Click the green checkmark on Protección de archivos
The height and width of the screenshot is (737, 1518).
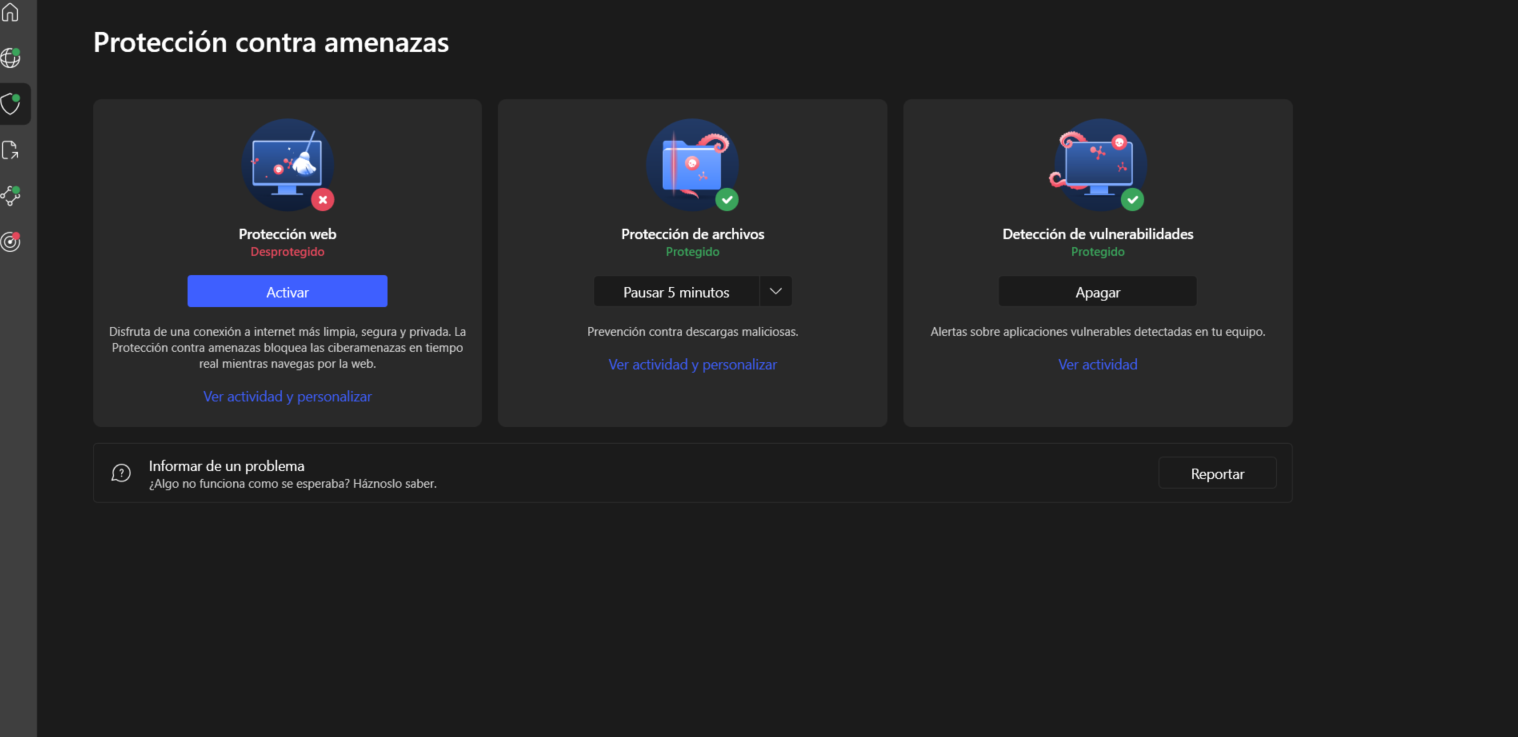(727, 200)
